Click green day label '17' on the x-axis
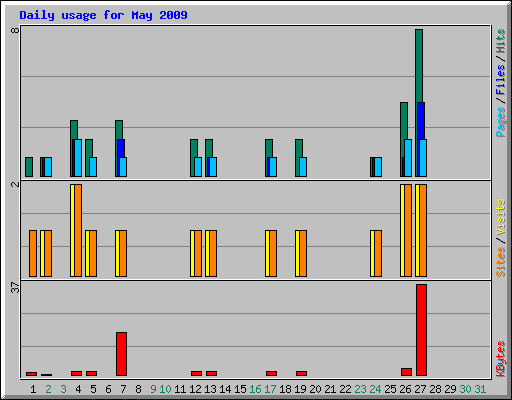 (270, 389)
